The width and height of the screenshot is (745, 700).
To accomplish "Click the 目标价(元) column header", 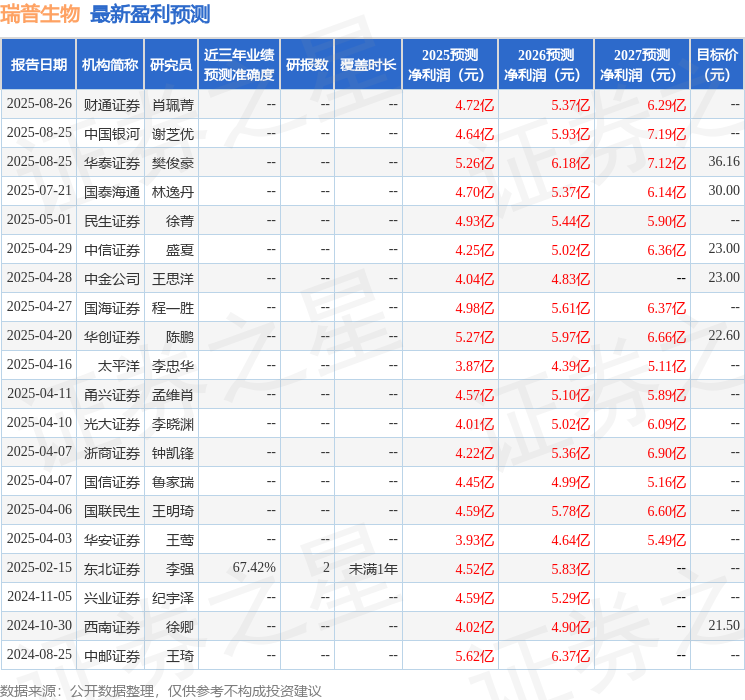I will [717, 65].
